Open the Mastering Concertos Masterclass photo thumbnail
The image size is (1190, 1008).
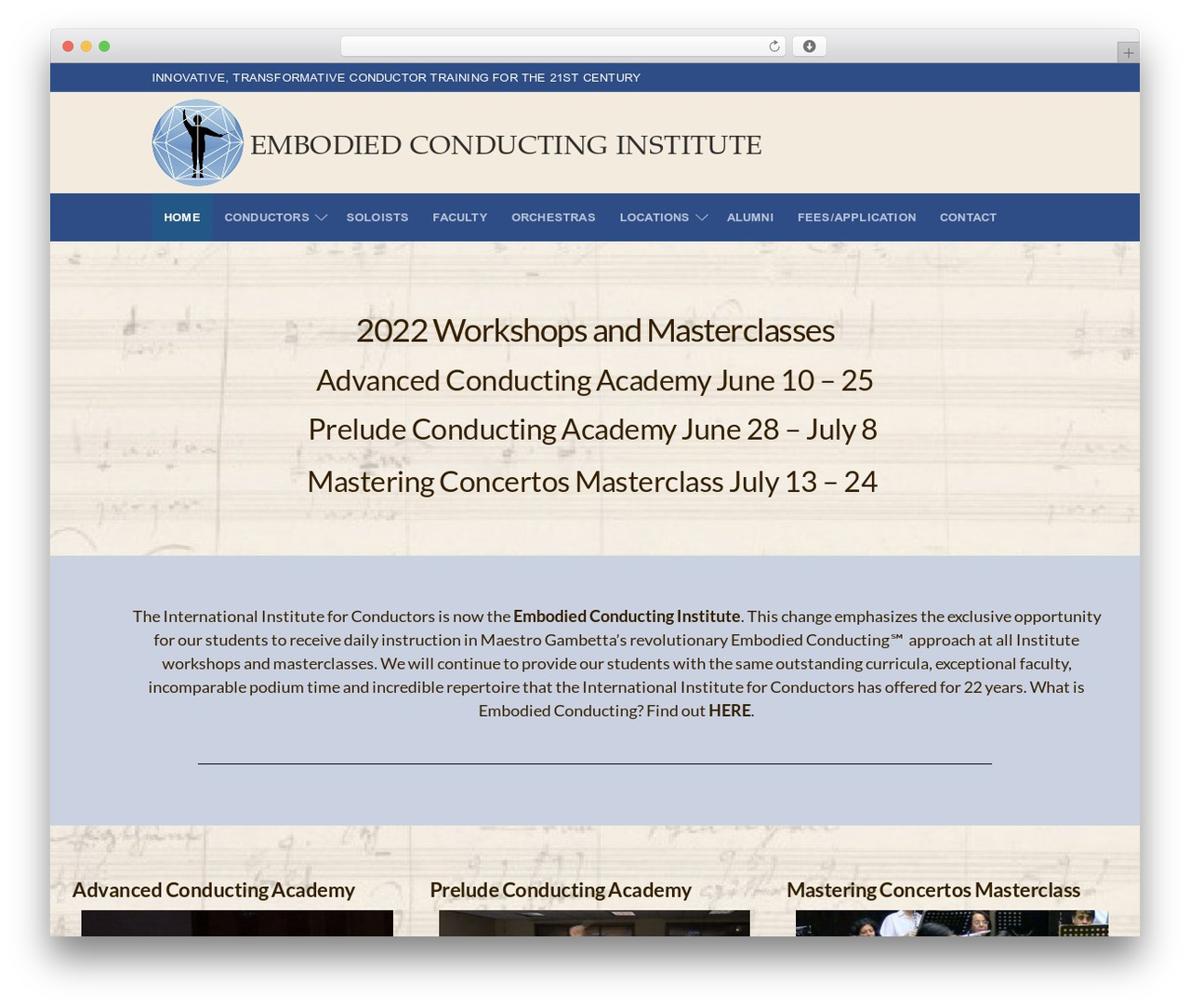point(952,923)
